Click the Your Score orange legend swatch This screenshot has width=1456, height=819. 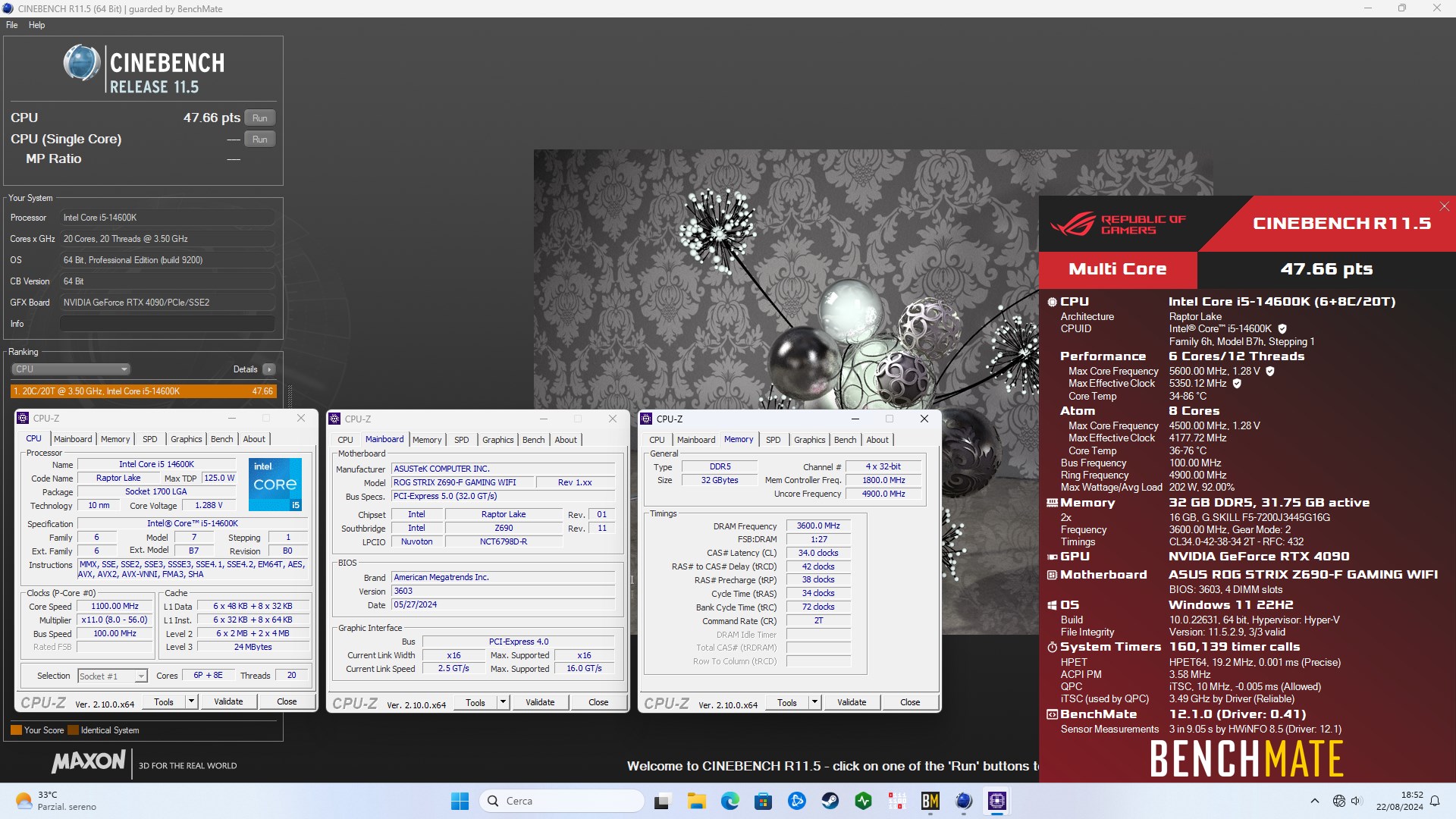(x=16, y=730)
